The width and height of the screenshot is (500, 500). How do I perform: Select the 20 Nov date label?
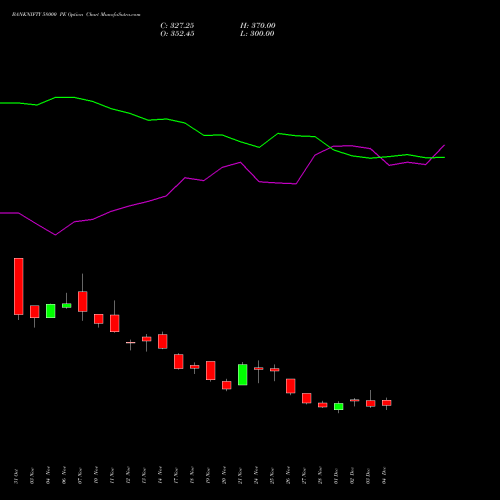[224, 475]
